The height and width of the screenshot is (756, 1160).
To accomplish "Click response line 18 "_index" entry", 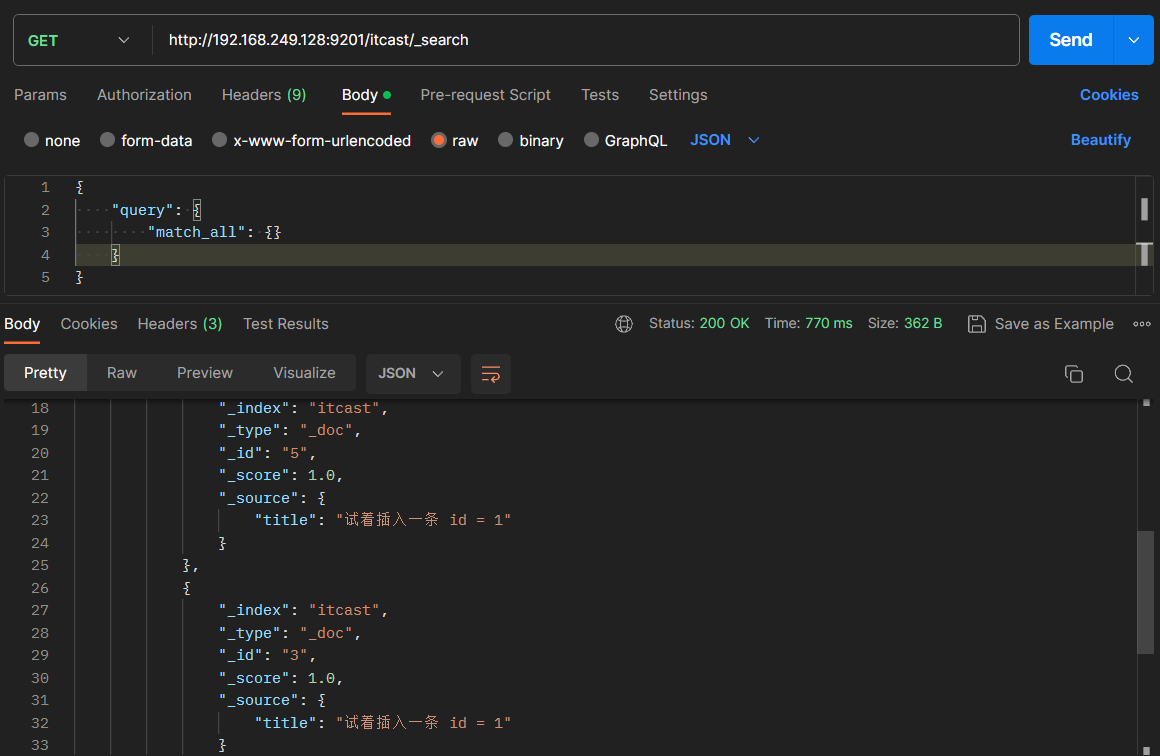I will [303, 408].
